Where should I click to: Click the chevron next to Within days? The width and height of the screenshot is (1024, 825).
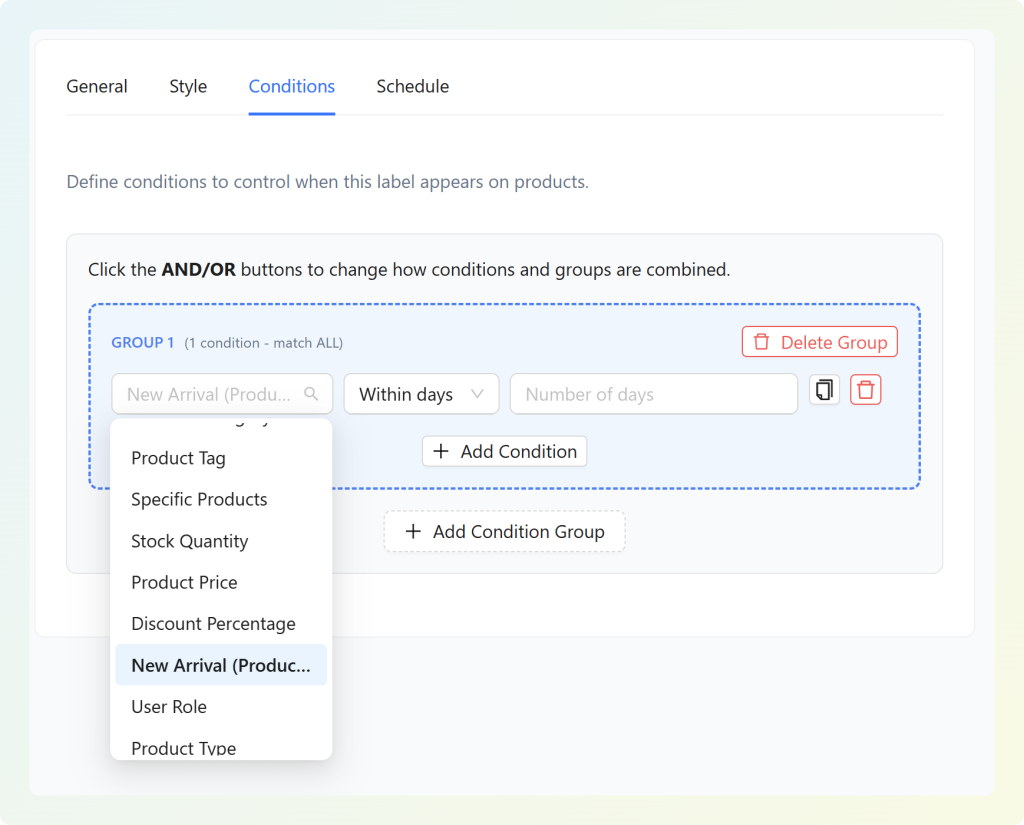(x=478, y=394)
